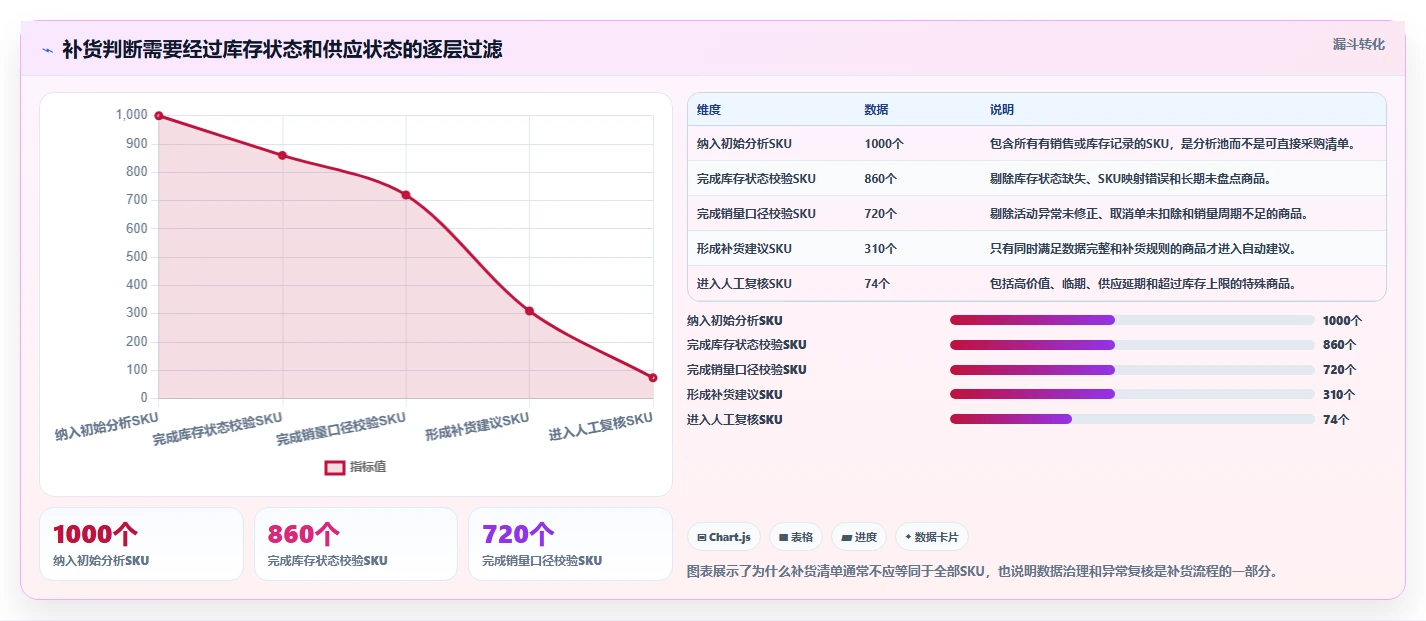The width and height of the screenshot is (1426, 621).
Task: Click the chart point for 形成补货建议SKU
Action: (529, 311)
